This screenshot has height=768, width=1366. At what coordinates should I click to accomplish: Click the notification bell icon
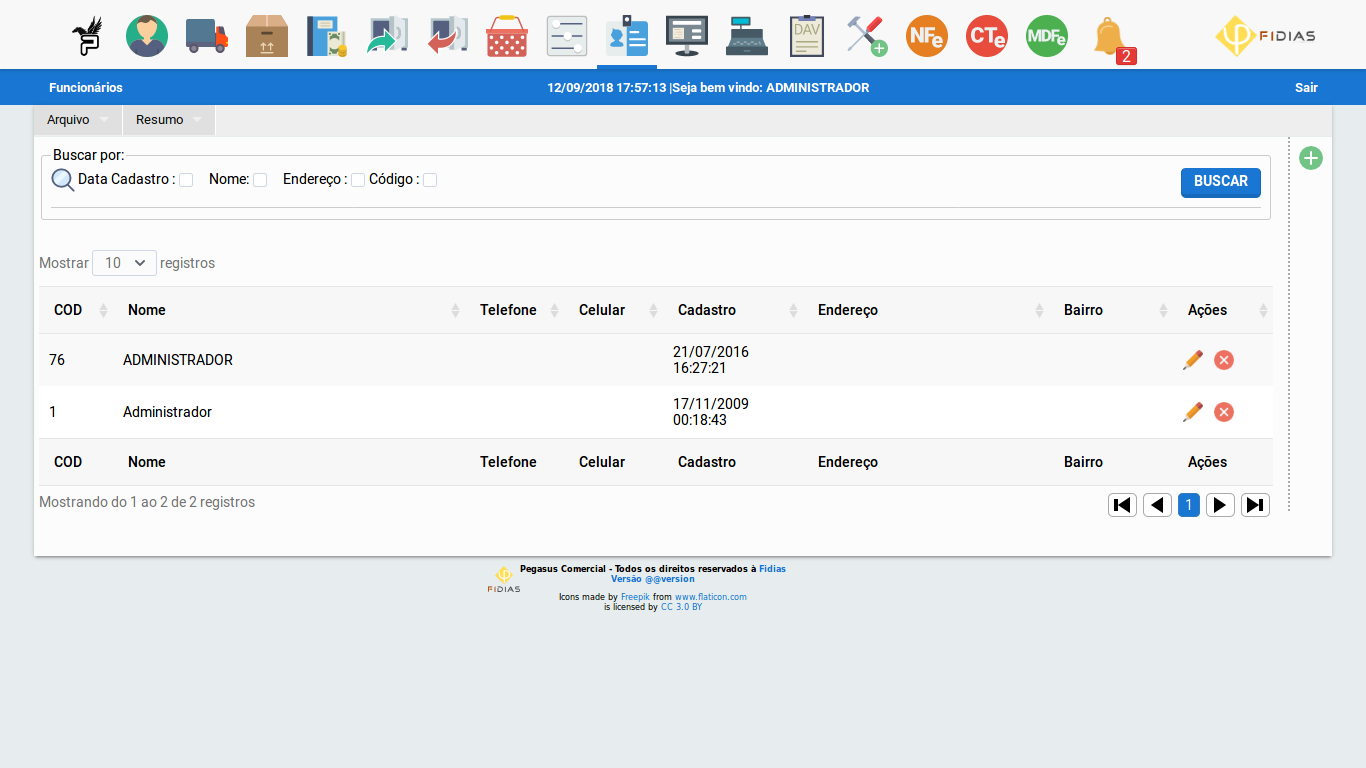1108,37
